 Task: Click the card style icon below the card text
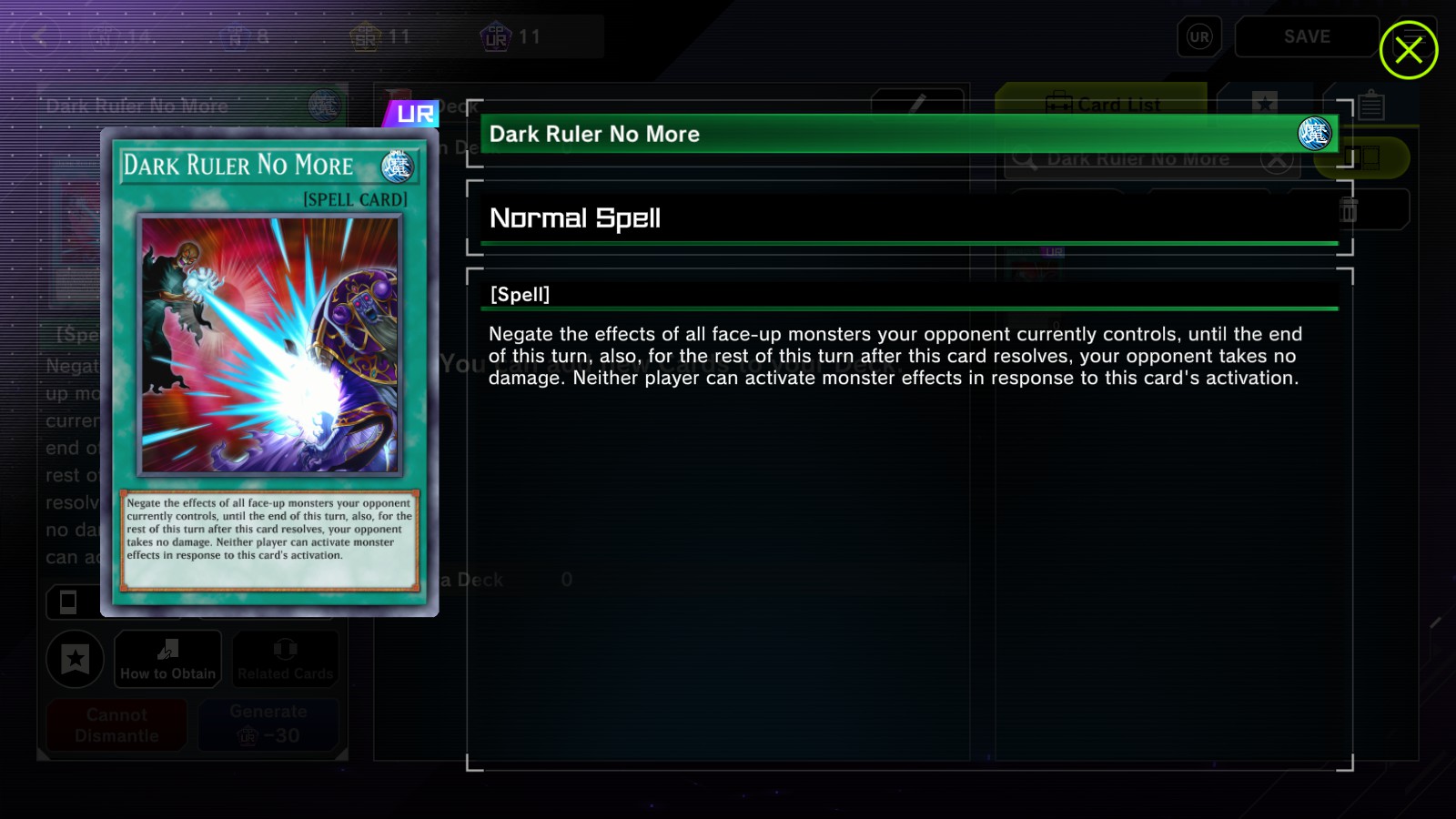coord(68,602)
